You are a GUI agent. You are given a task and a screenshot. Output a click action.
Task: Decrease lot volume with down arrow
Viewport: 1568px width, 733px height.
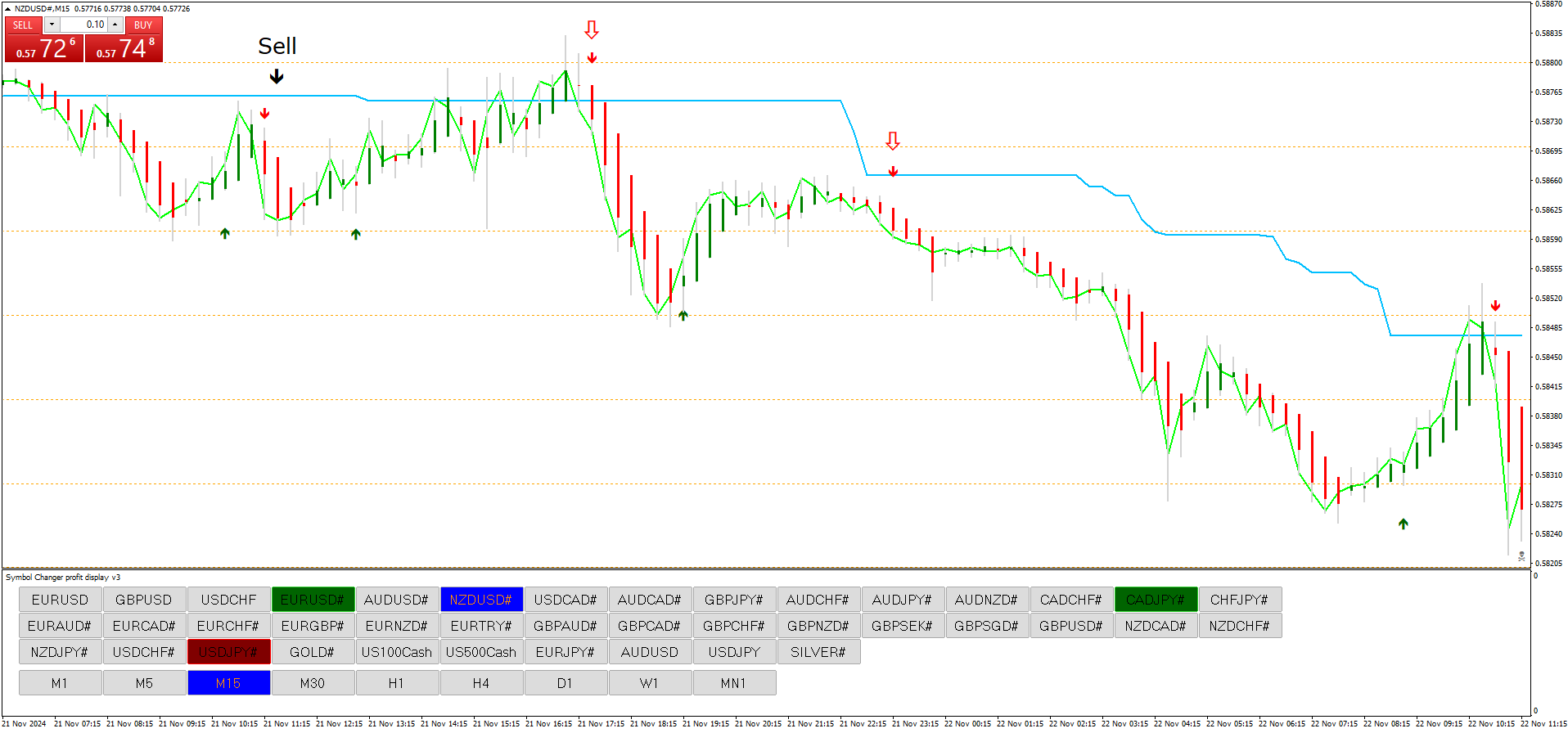click(52, 25)
